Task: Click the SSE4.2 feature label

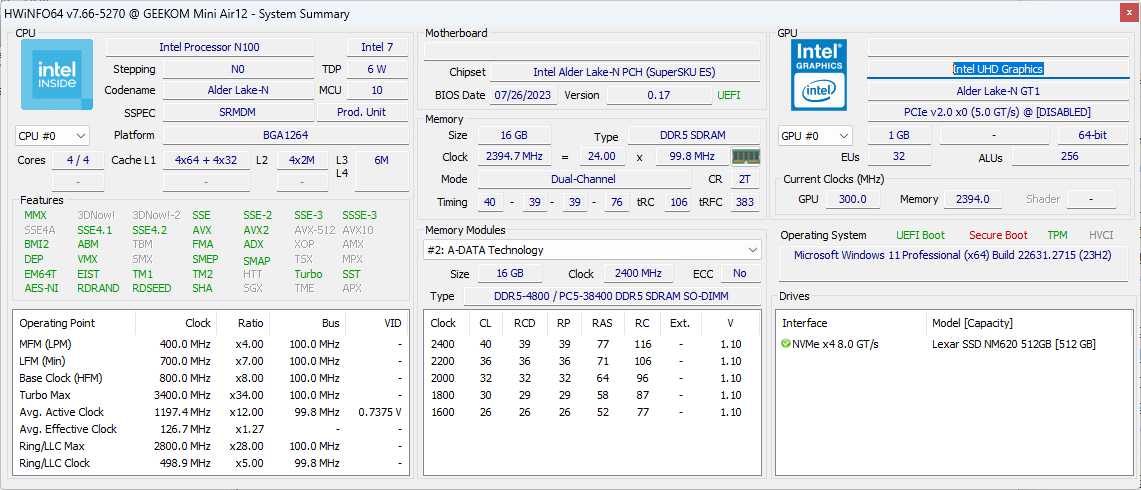Action: [150, 230]
